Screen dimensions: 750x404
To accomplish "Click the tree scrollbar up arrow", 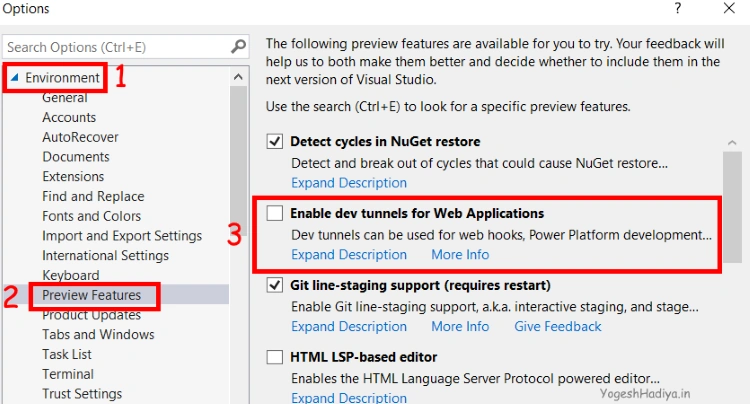I will (238, 76).
